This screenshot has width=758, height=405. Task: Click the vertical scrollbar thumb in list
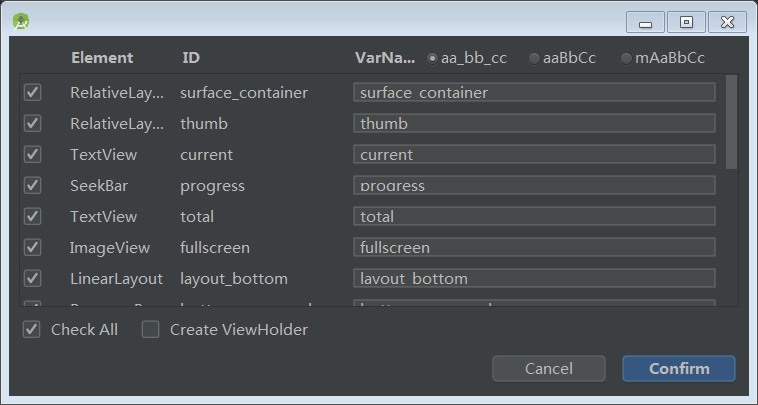(731, 122)
